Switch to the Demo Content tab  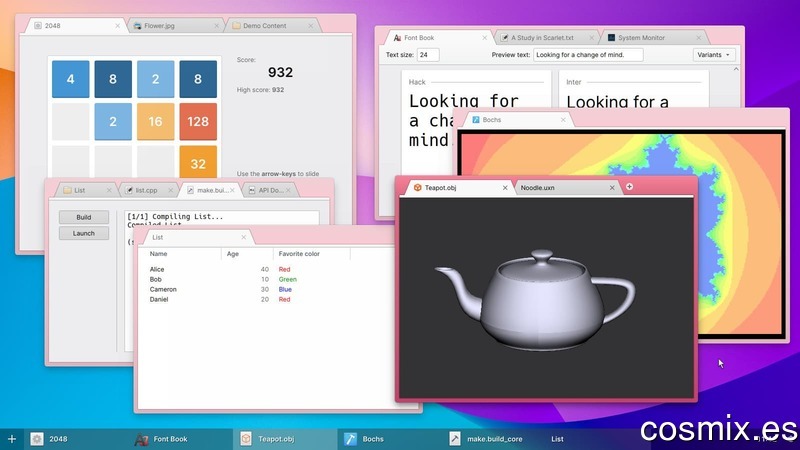273,26
